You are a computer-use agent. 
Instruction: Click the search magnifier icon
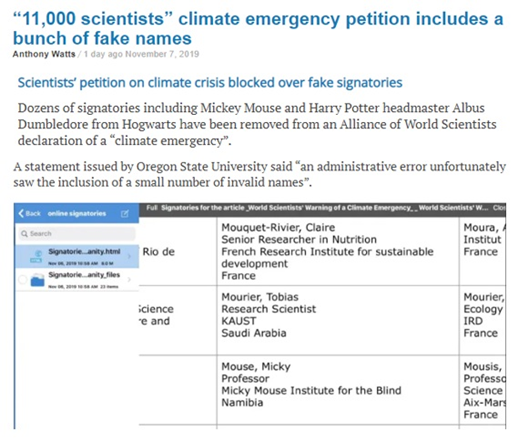(x=24, y=234)
